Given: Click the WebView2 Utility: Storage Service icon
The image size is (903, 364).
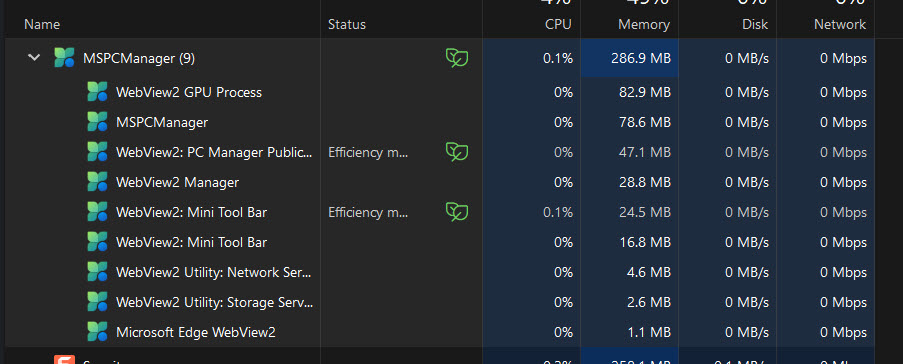Looking at the screenshot, I should tap(97, 302).
